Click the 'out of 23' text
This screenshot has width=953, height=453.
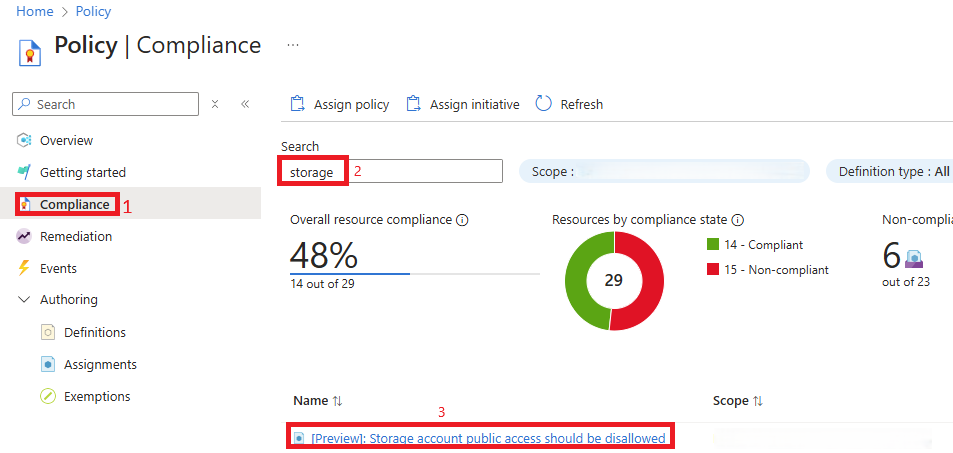tap(906, 282)
